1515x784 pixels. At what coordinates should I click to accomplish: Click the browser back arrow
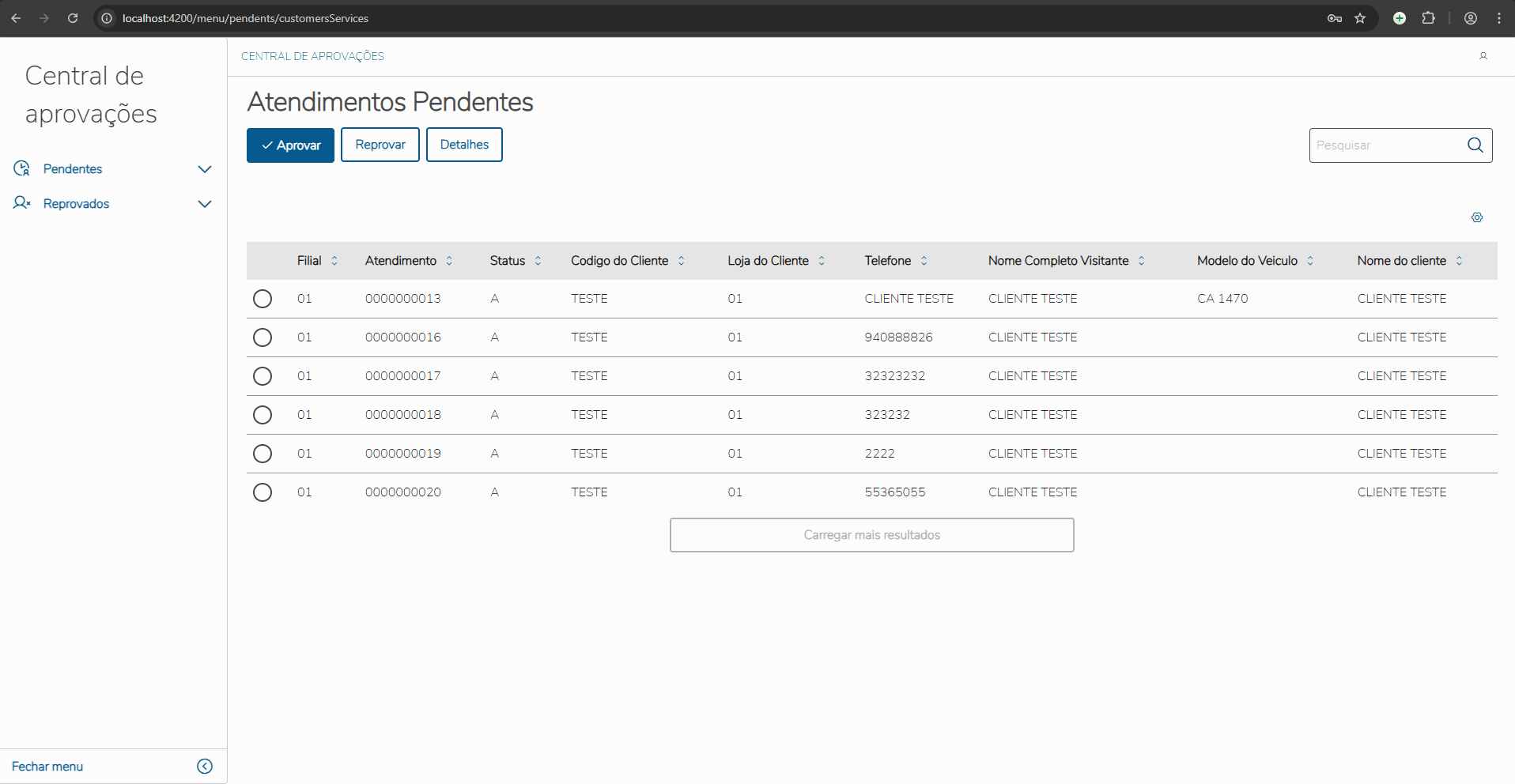pos(16,18)
